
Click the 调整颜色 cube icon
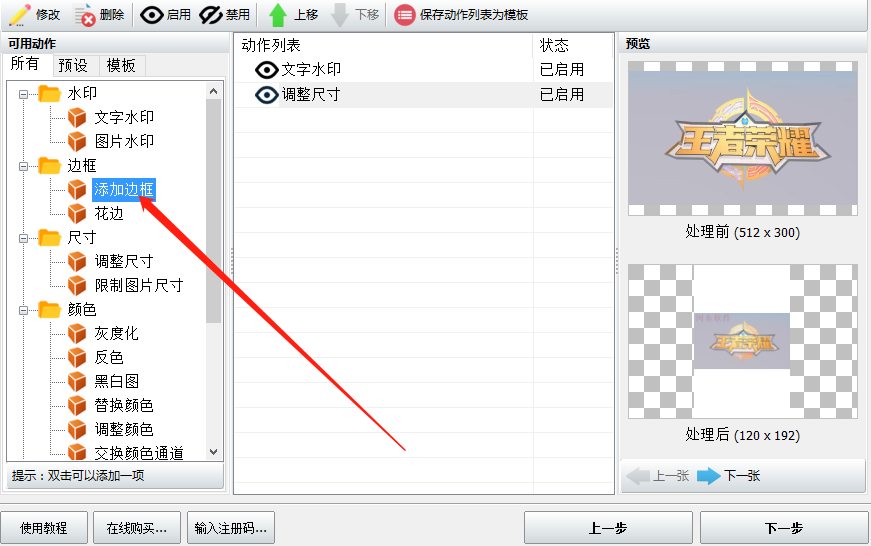[77, 429]
